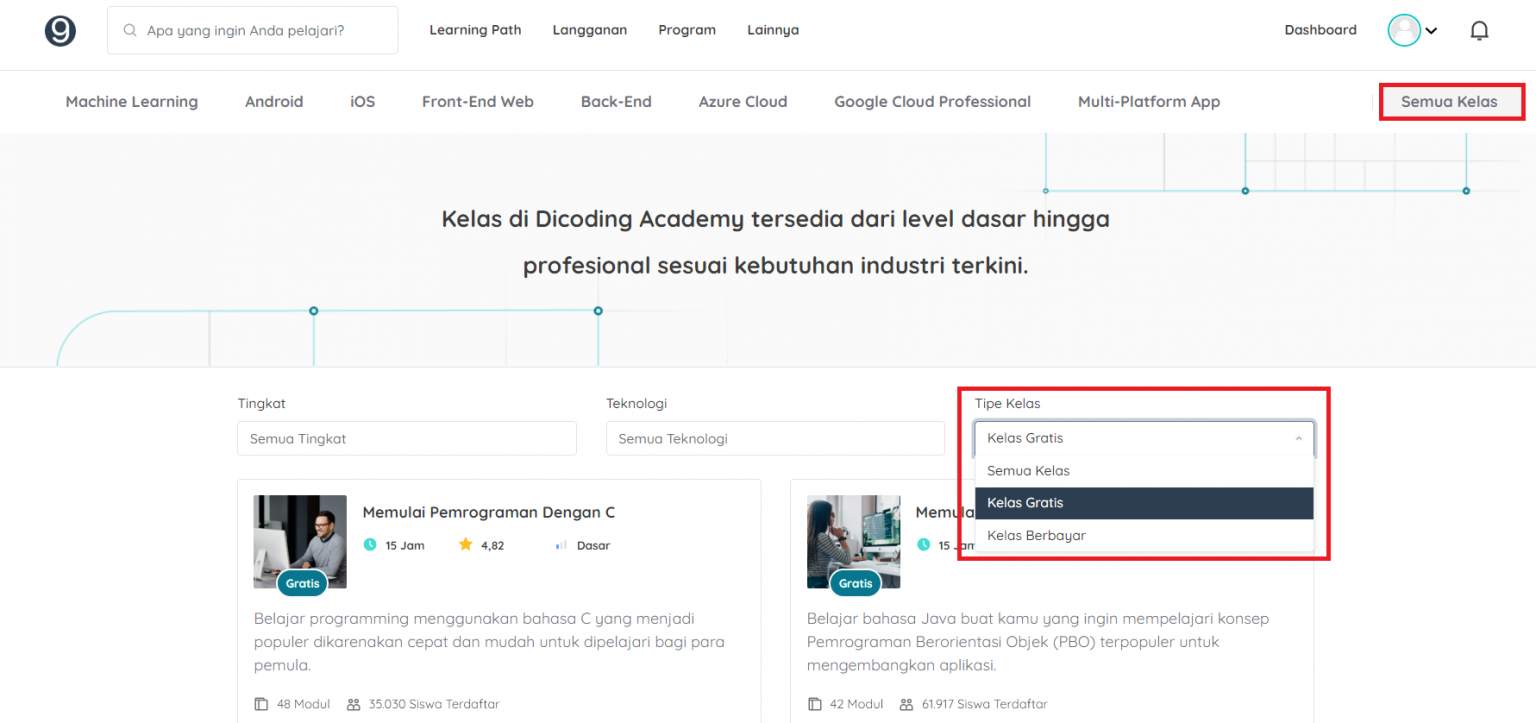1536x723 pixels.
Task: Click the Dashboard link
Action: tap(1320, 30)
